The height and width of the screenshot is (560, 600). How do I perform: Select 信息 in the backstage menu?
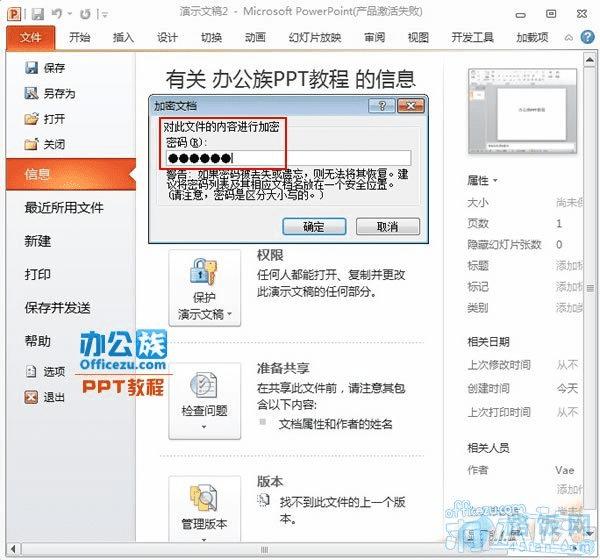pyautogui.click(x=71, y=174)
